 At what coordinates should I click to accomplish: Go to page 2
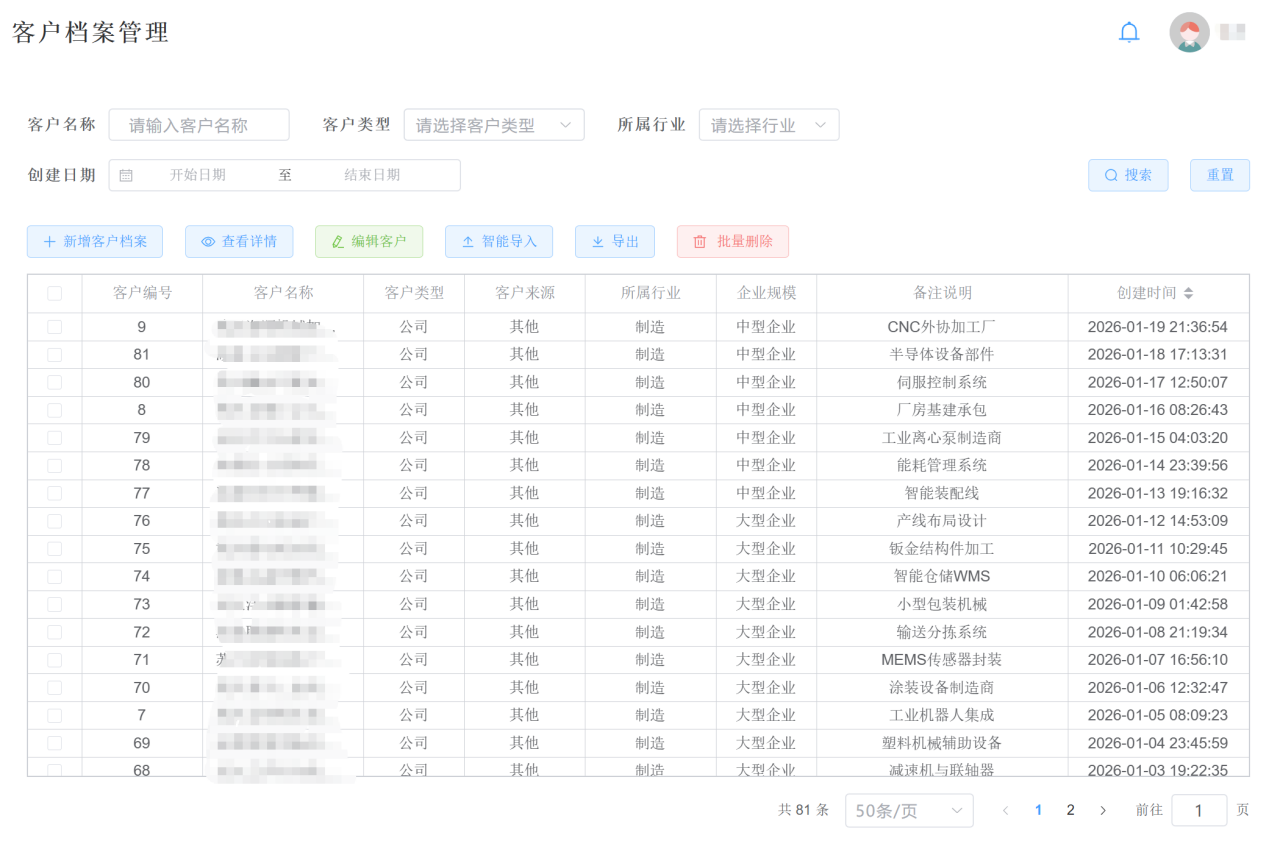1070,810
